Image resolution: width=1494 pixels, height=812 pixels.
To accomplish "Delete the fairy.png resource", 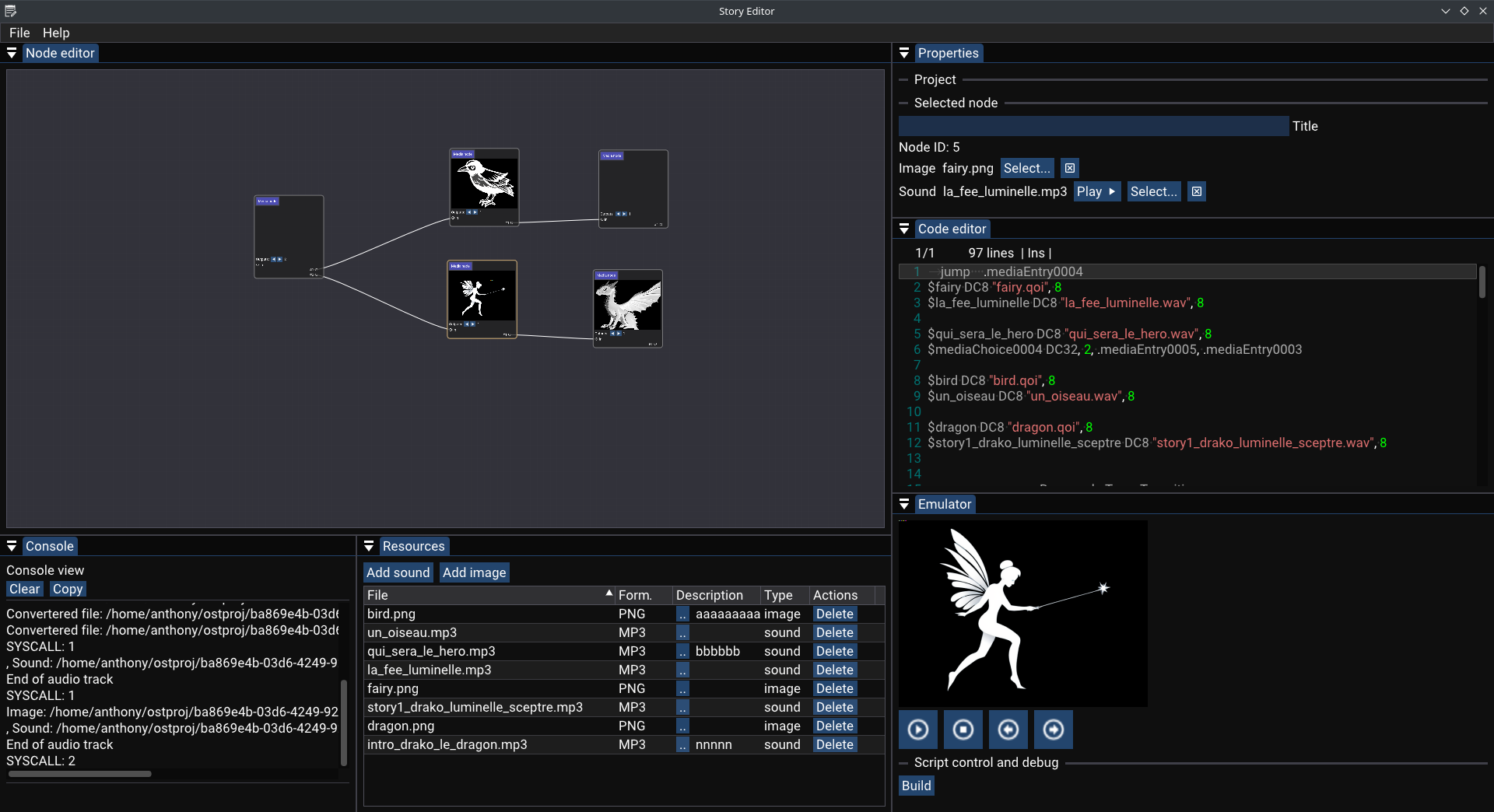I will pyautogui.click(x=834, y=688).
